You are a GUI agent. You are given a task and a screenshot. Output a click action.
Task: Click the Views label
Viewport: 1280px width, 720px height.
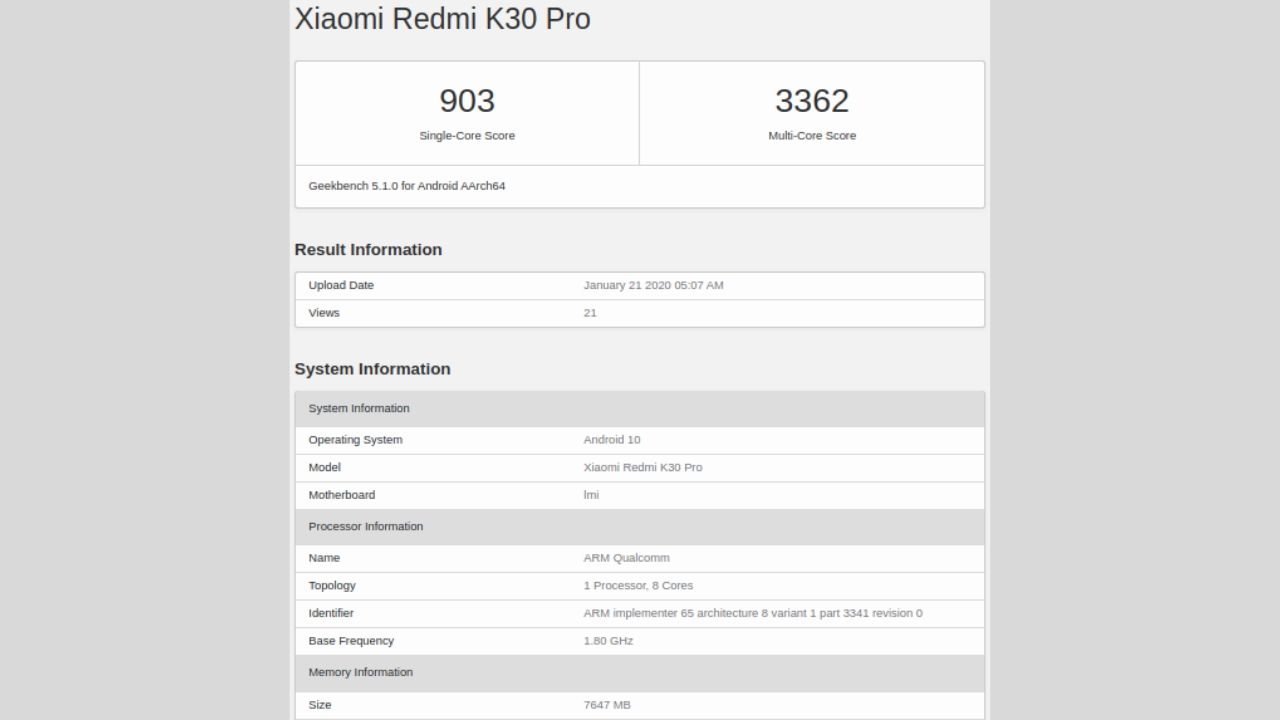pyautogui.click(x=324, y=313)
